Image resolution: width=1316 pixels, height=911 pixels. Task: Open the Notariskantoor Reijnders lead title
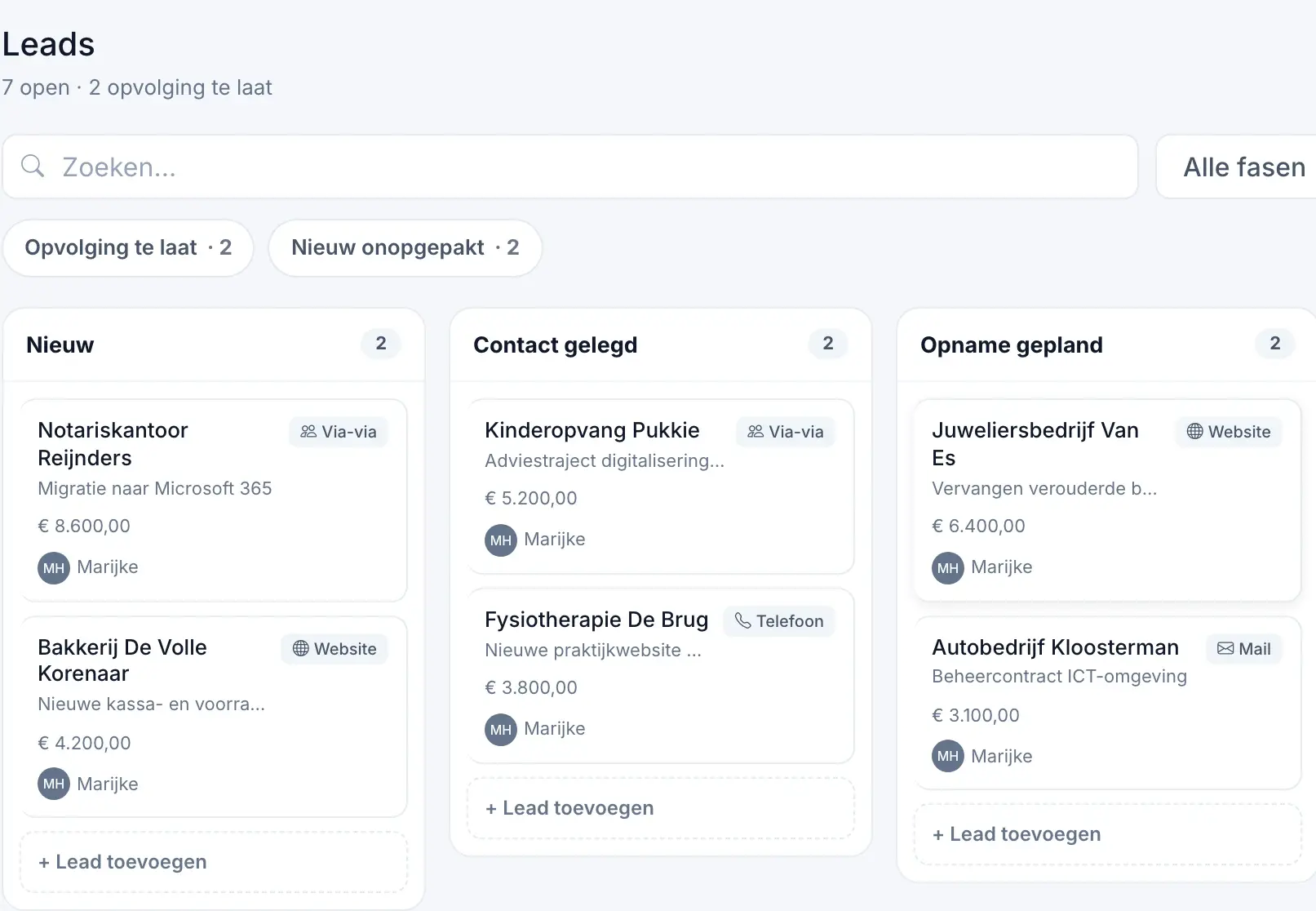tap(113, 444)
